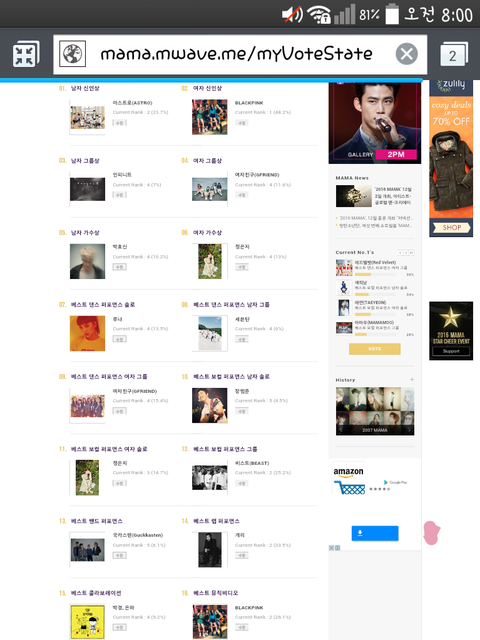
Task: Click Support on 2016 MAMA Star Cheer Event
Action: point(451,351)
